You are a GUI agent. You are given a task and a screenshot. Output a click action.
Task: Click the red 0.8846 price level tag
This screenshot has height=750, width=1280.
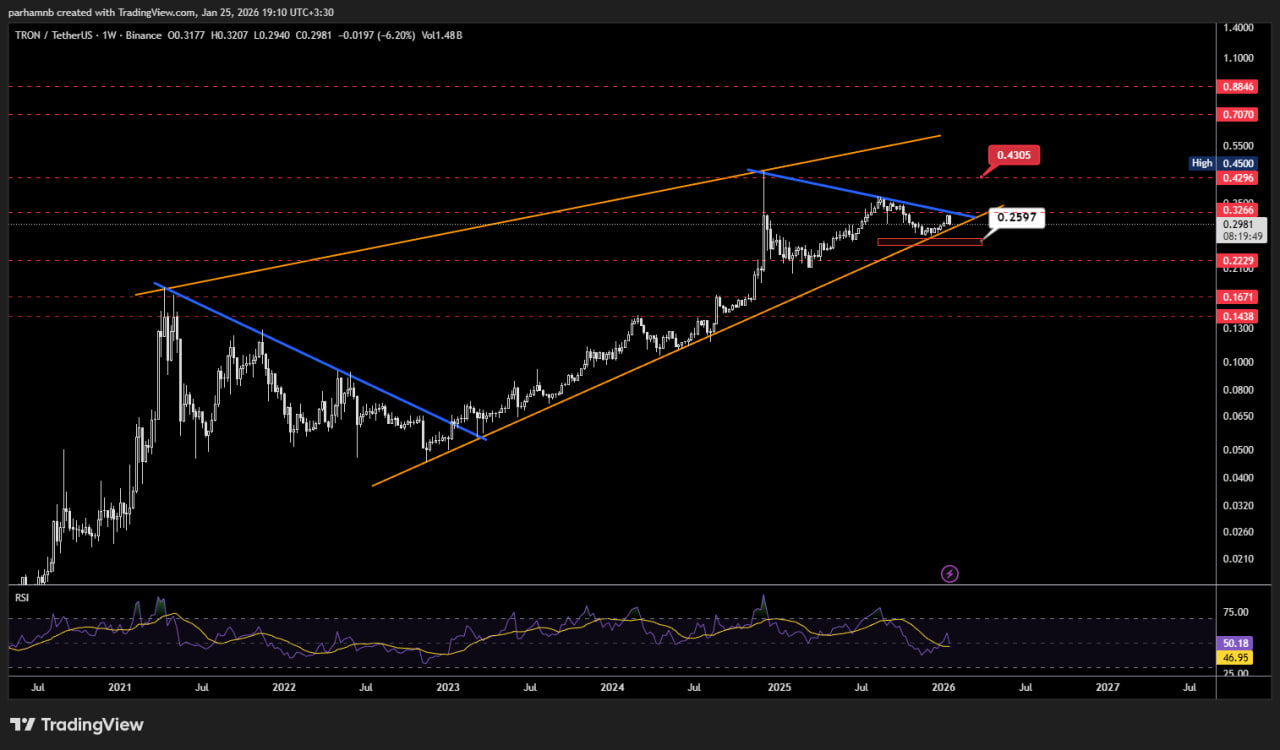coord(1238,87)
